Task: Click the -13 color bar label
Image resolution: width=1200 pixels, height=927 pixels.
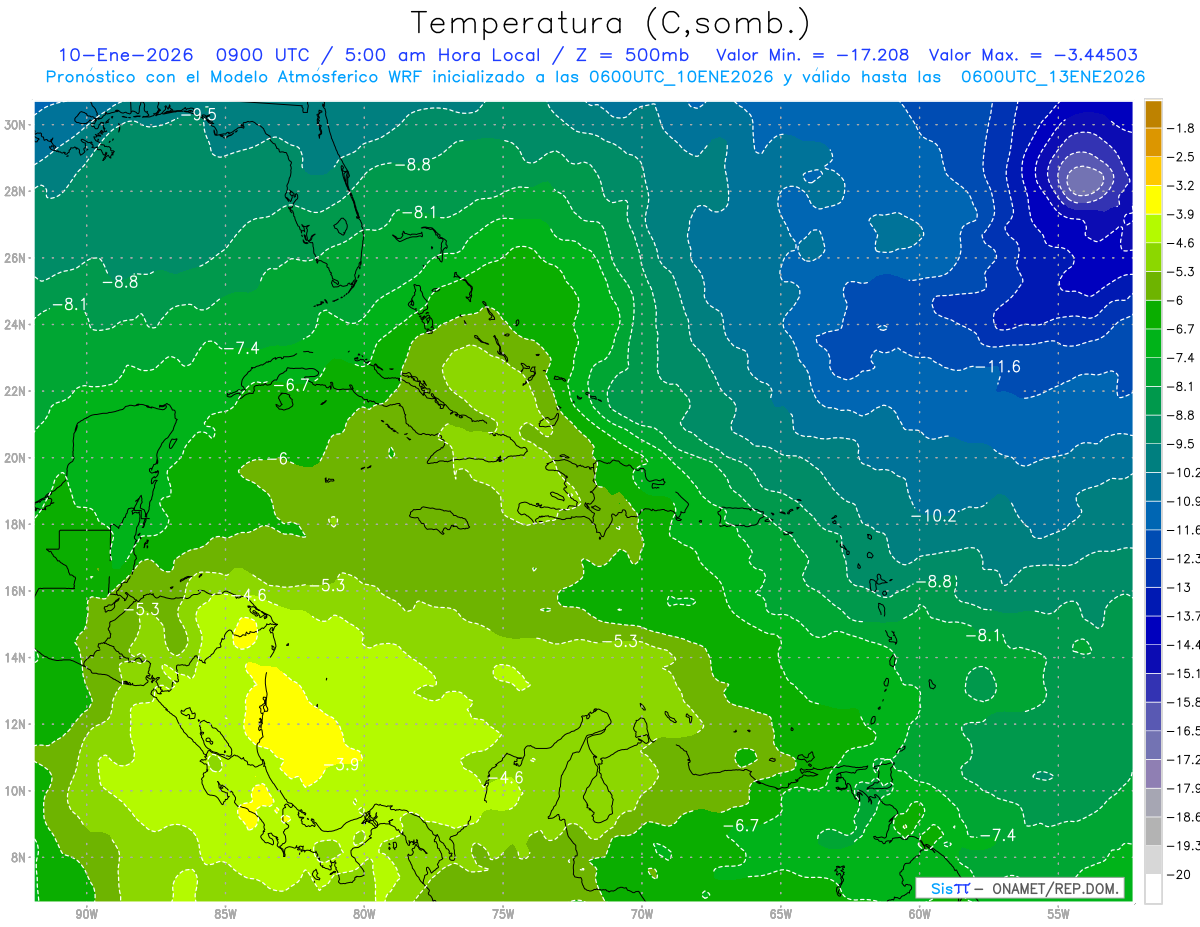Action: [1178, 587]
